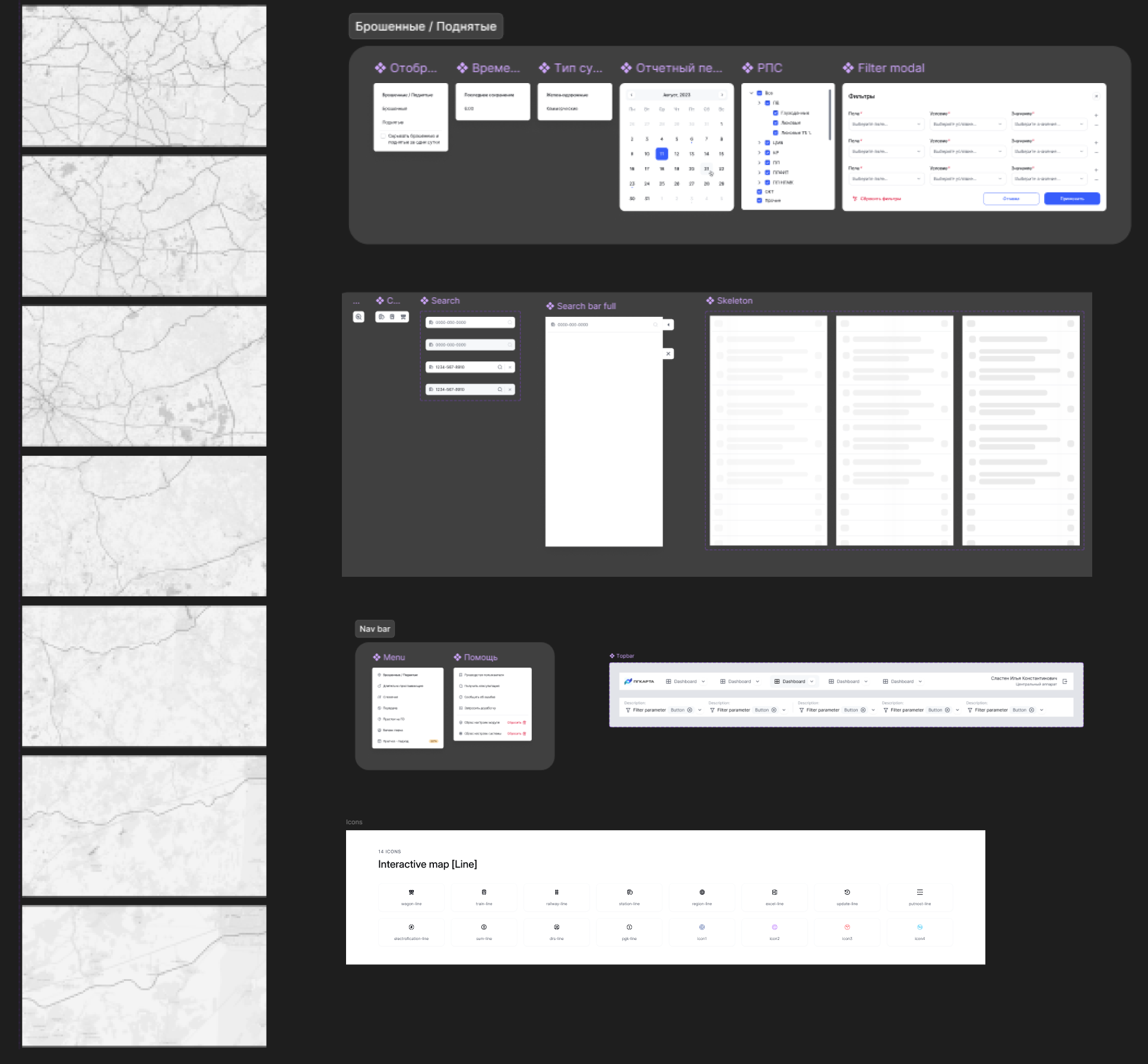Click the red icon3 tile

pos(847,930)
